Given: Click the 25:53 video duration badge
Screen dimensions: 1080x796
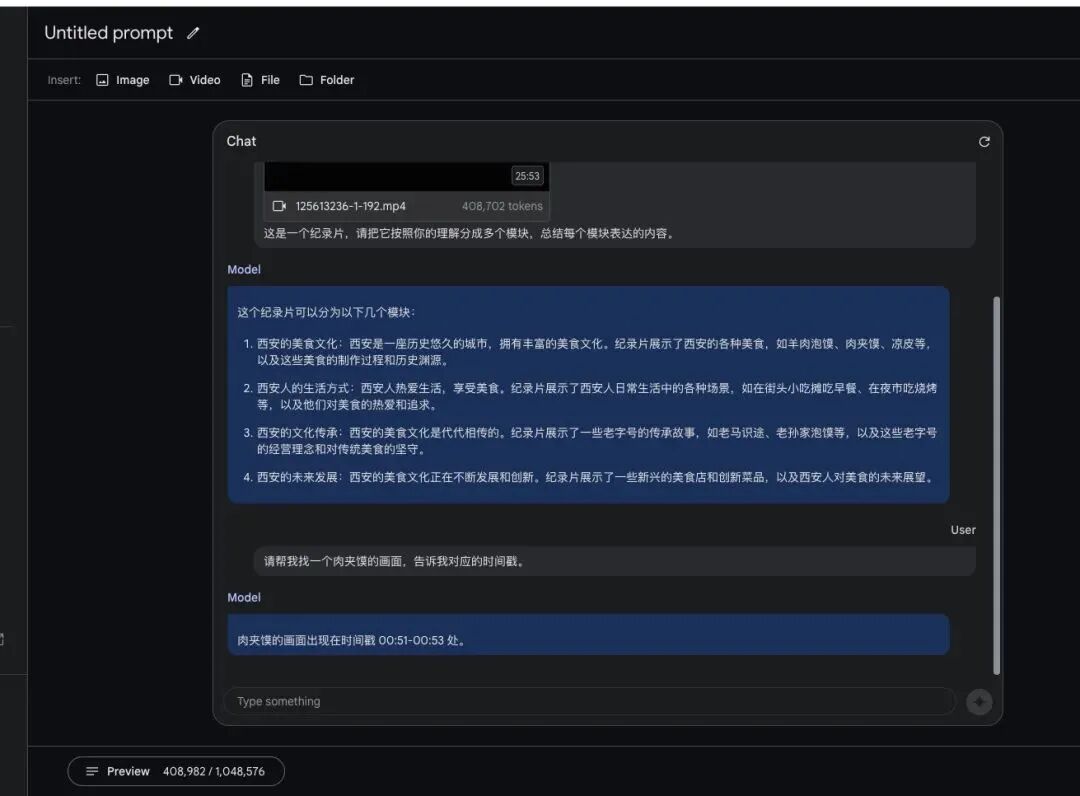Looking at the screenshot, I should [527, 176].
